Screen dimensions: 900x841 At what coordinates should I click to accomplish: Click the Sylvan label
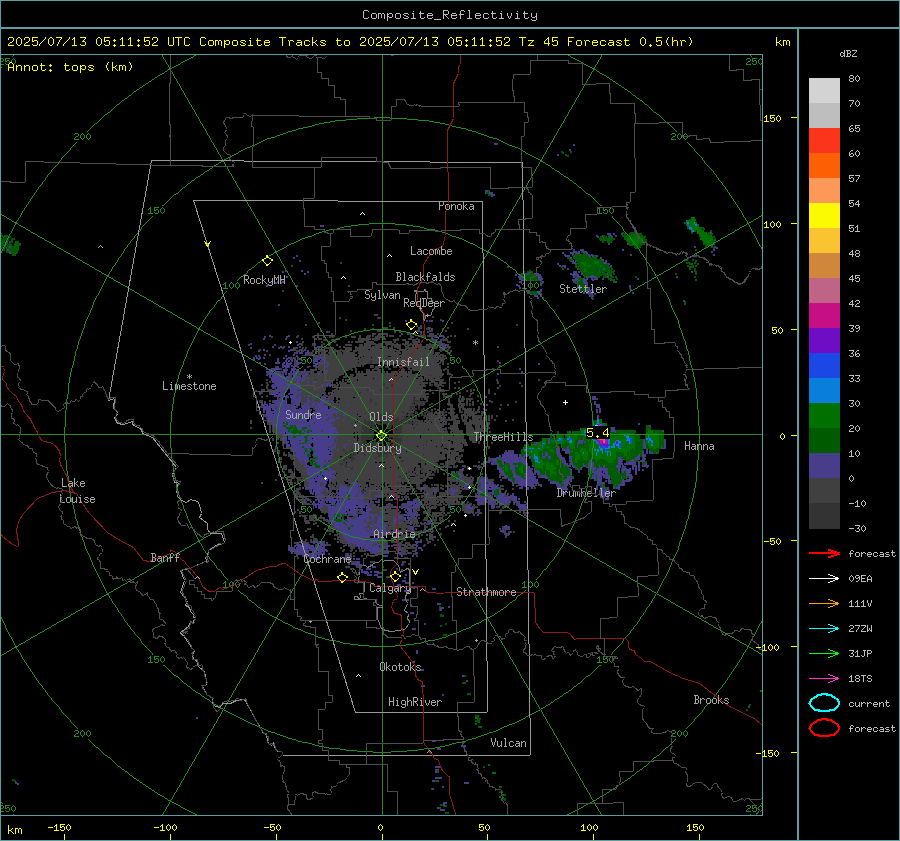382,295
